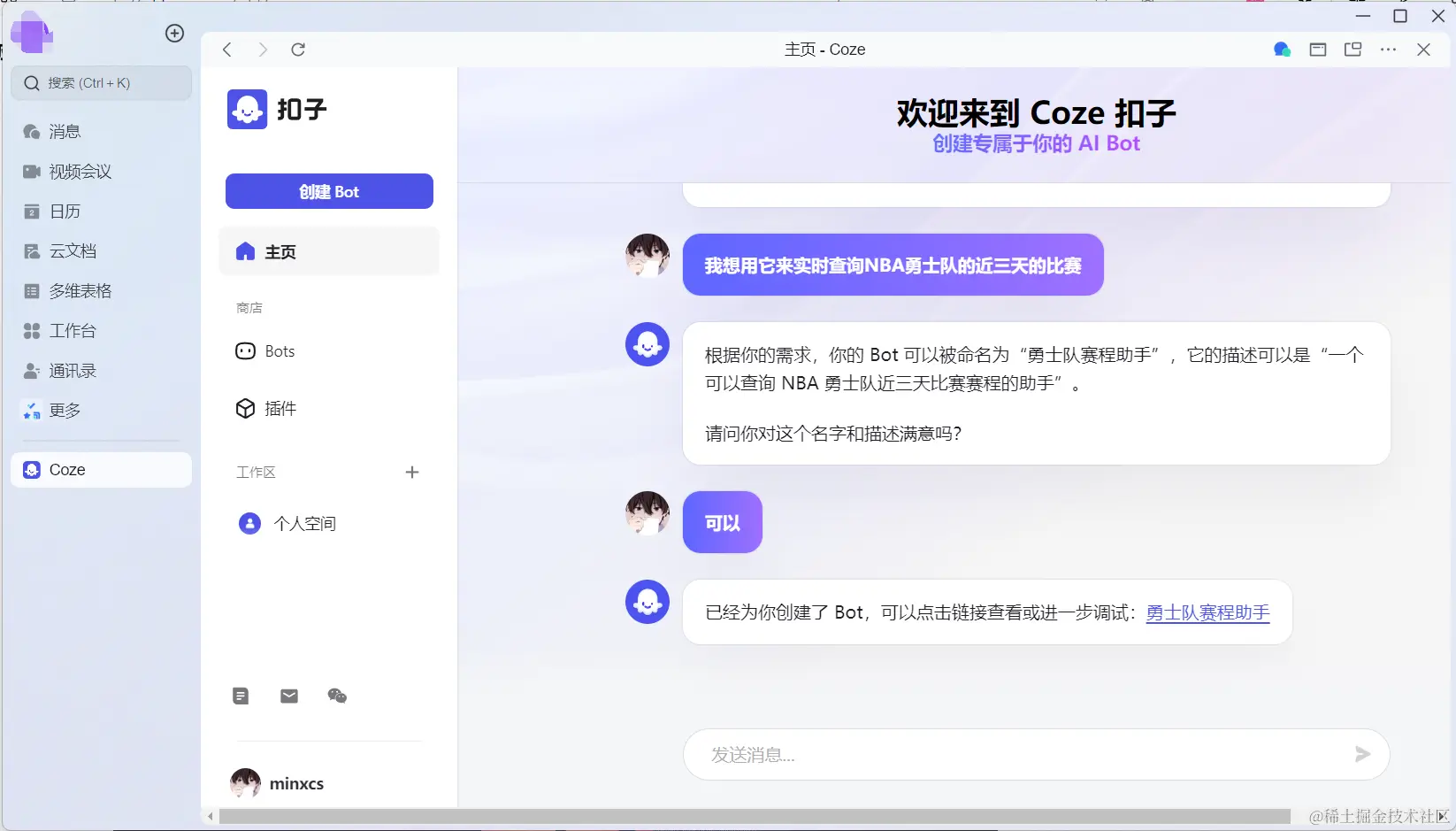Click the mail envelope icon
This screenshot has width=1456, height=831.
coord(289,696)
